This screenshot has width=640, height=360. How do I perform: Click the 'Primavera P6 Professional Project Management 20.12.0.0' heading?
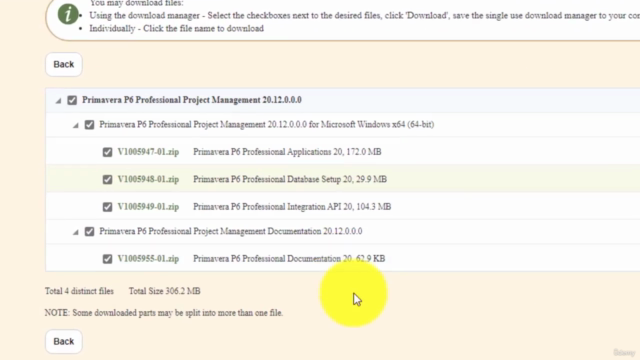tap(192, 100)
